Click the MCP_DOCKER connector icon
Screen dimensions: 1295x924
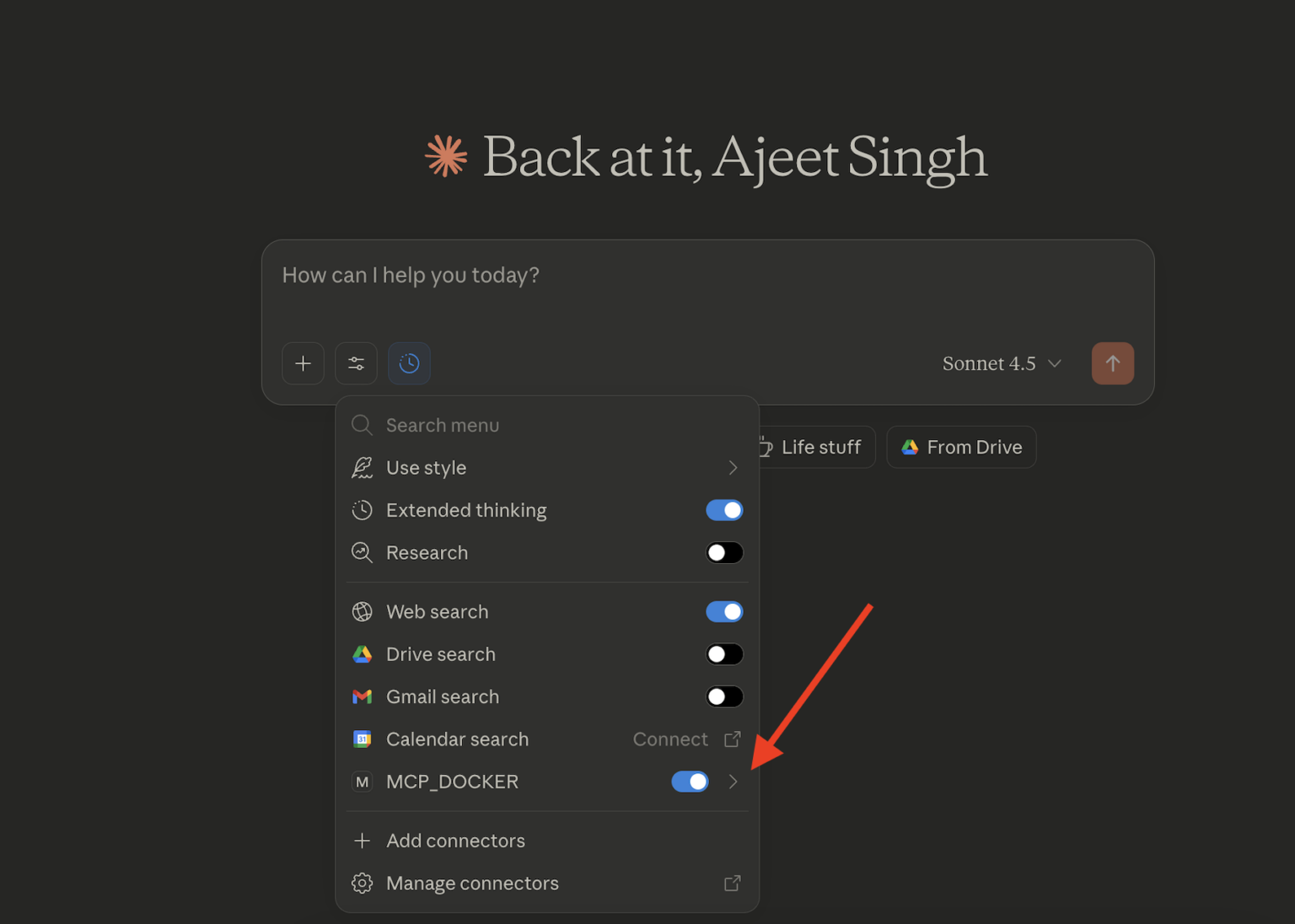(x=362, y=782)
